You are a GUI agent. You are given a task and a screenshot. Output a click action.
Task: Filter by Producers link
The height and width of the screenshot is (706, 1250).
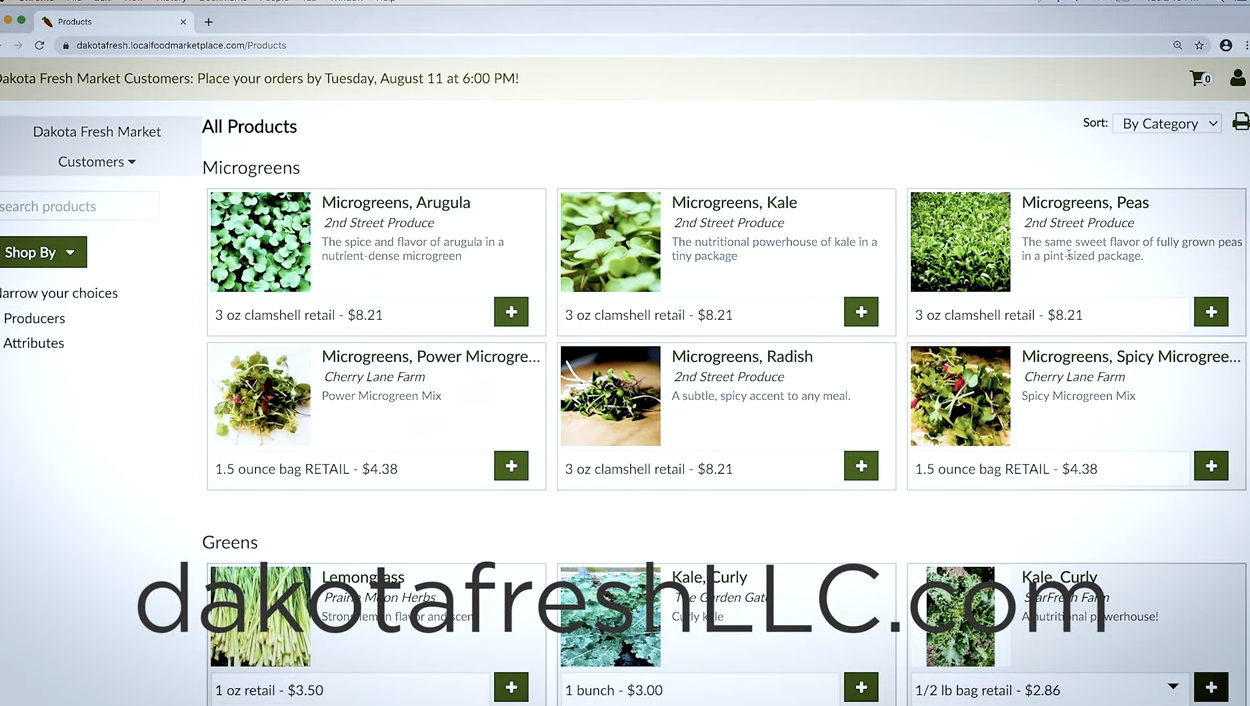(34, 318)
